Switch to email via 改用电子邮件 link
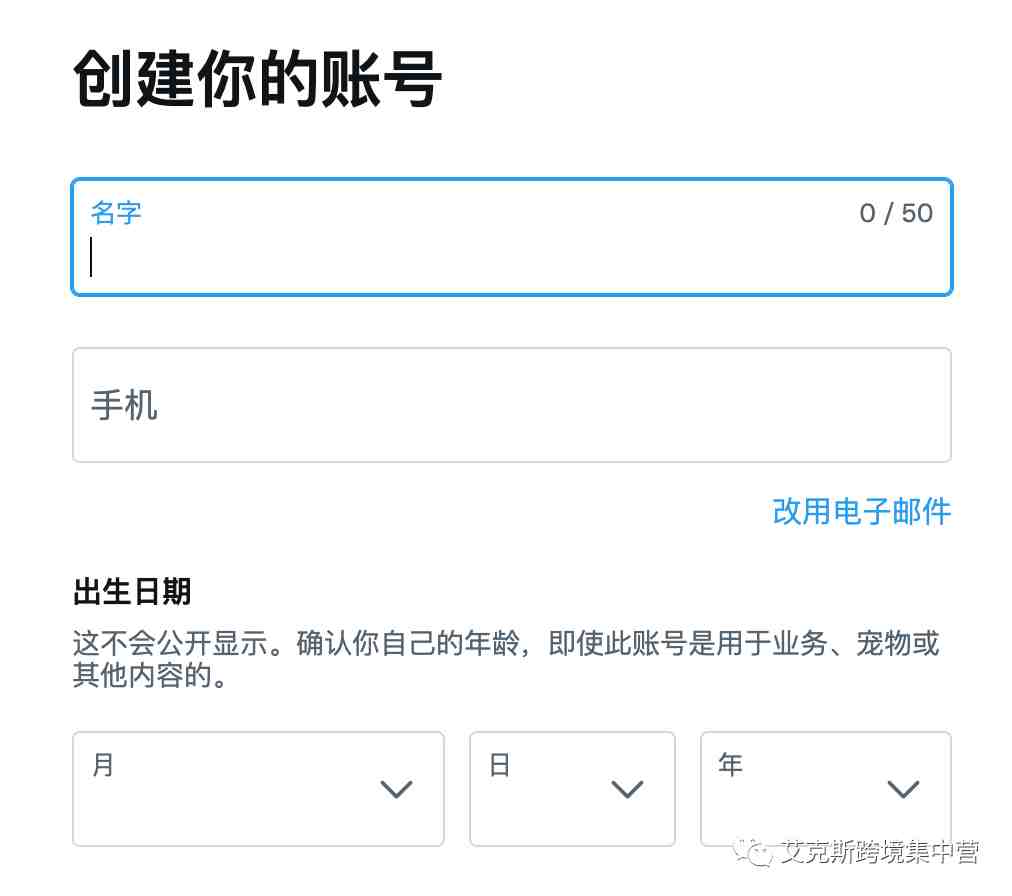Viewport: 1012px width, 896px height. pos(862,511)
